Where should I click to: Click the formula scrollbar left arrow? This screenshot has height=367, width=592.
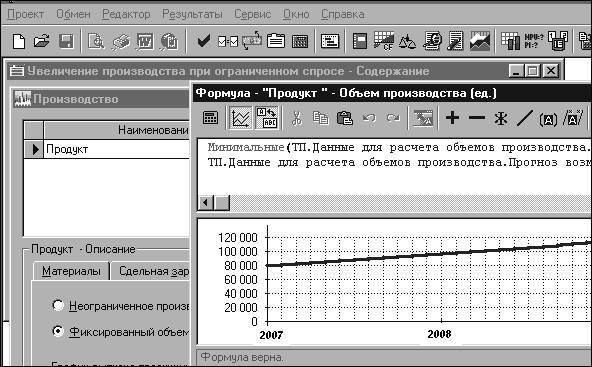(x=205, y=203)
